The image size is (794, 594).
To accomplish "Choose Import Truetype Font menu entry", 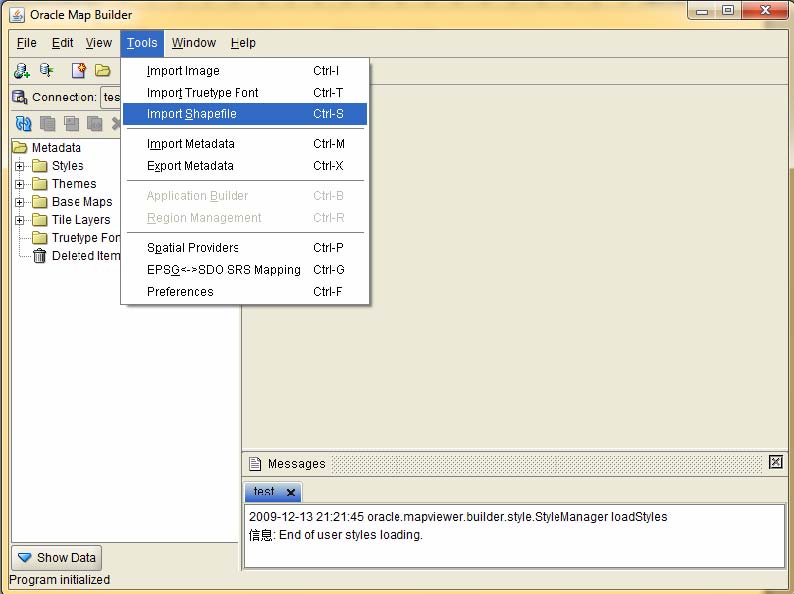I will pos(245,93).
